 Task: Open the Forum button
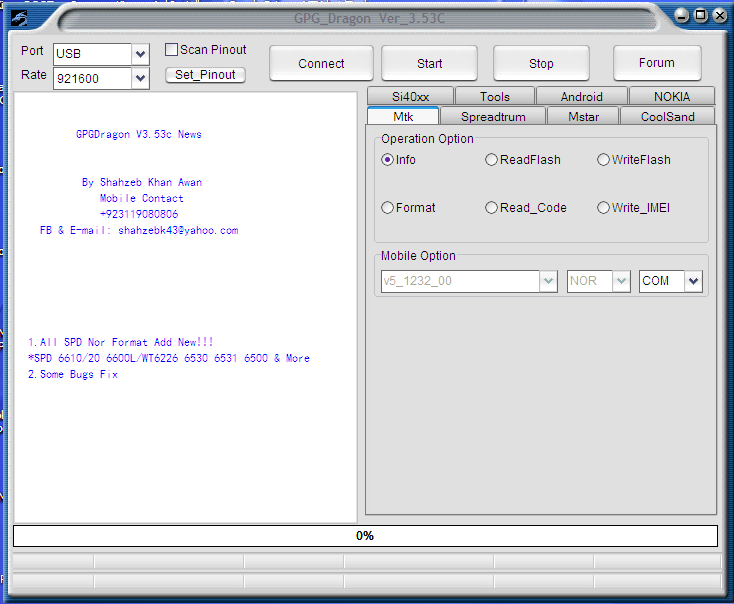[x=657, y=63]
